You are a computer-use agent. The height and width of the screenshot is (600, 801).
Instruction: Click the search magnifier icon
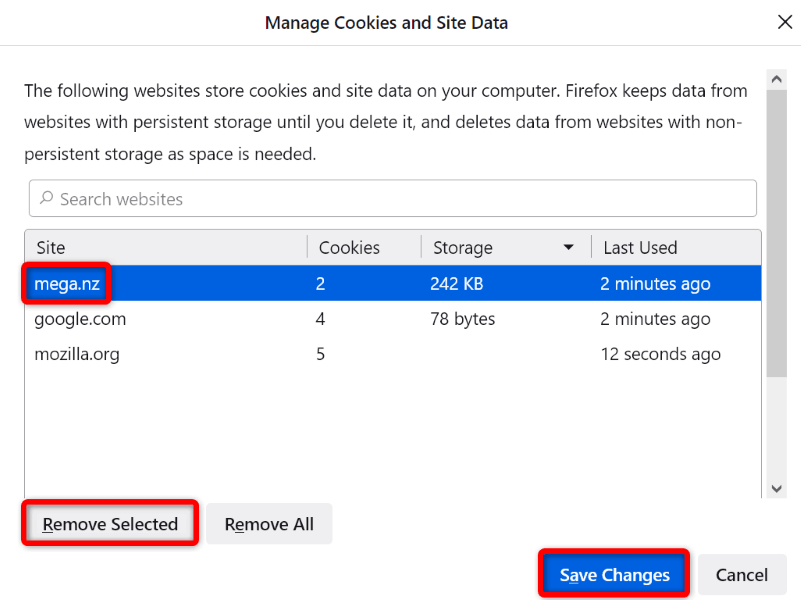46,199
